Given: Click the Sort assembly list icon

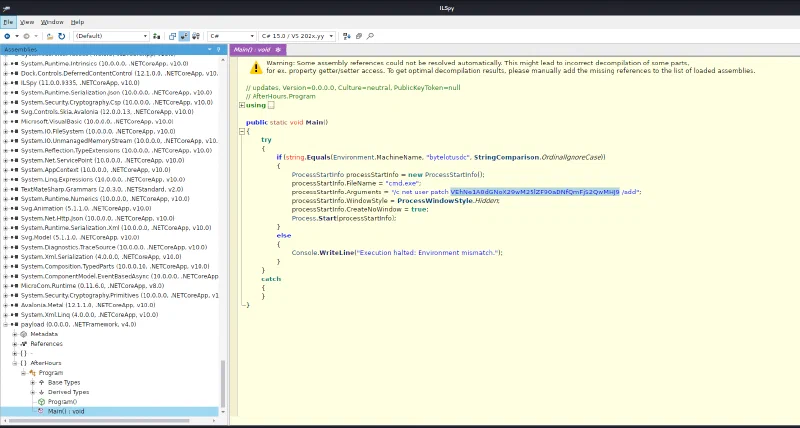Looking at the screenshot, I should pos(347,36).
